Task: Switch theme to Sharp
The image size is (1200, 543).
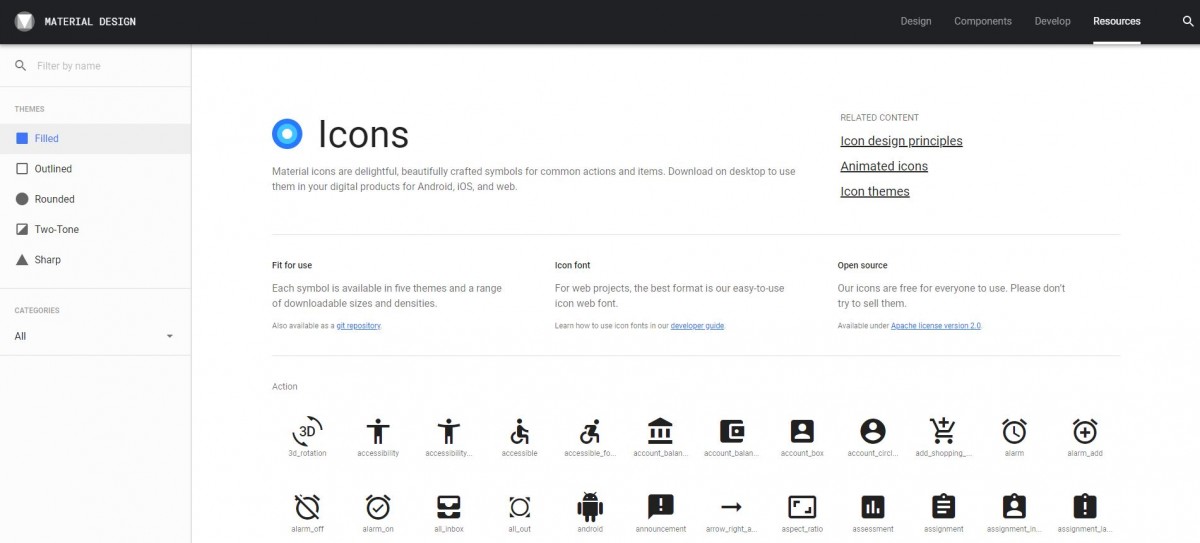Action: tap(95, 259)
